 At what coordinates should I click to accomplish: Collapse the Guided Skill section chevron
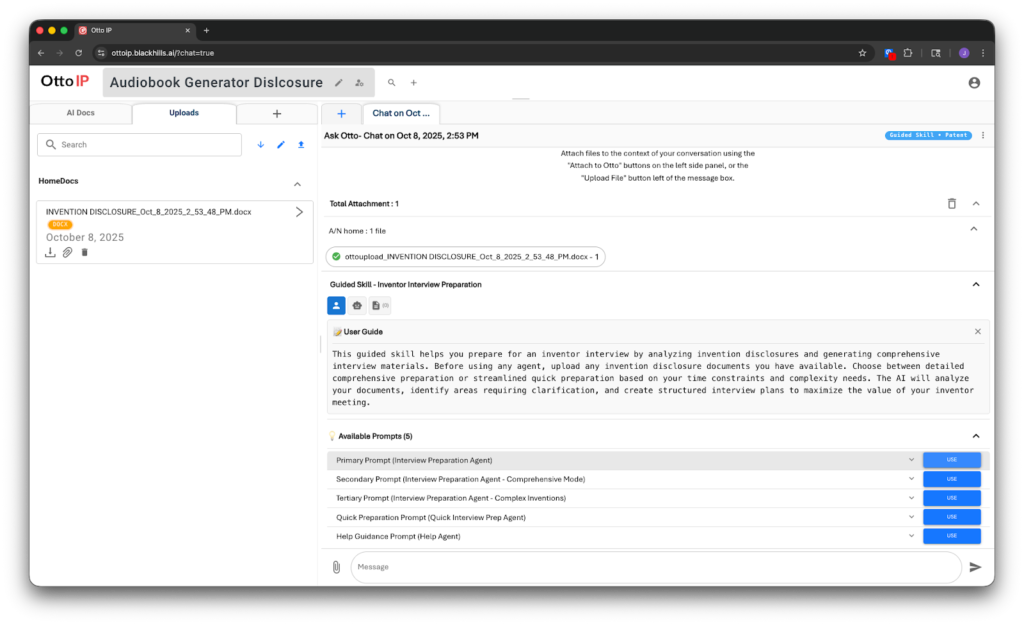(x=976, y=284)
